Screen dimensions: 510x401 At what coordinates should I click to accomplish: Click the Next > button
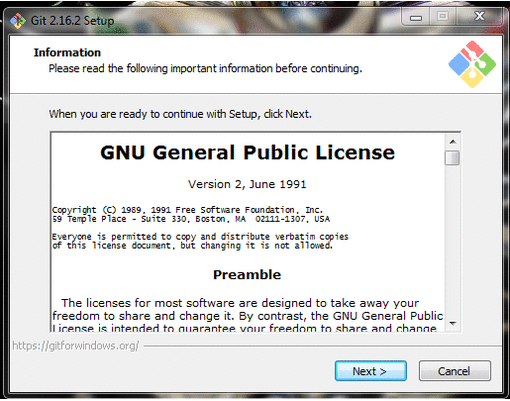pos(371,371)
